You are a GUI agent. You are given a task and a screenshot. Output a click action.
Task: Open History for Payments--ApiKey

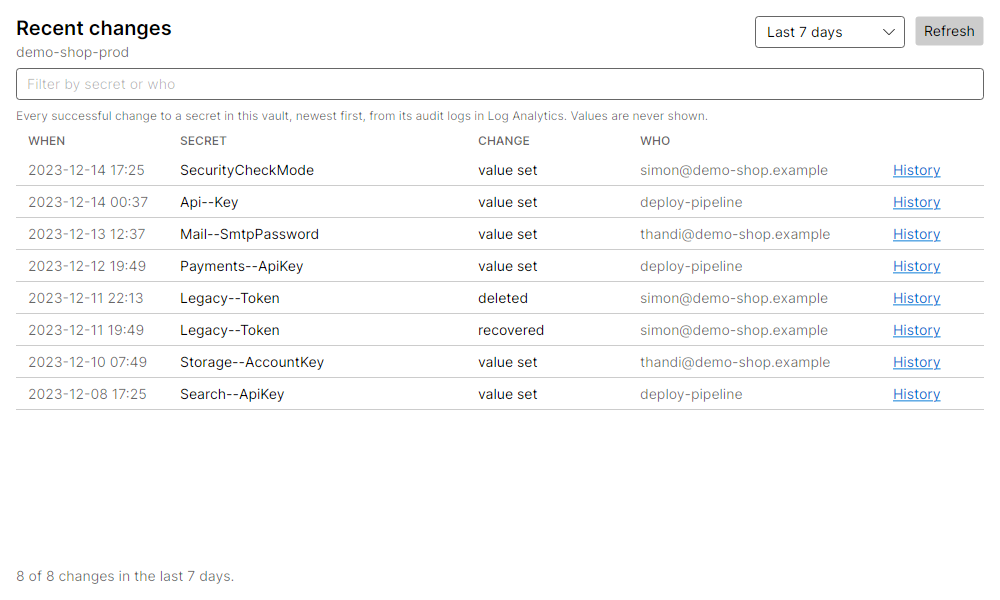pyautogui.click(x=916, y=266)
